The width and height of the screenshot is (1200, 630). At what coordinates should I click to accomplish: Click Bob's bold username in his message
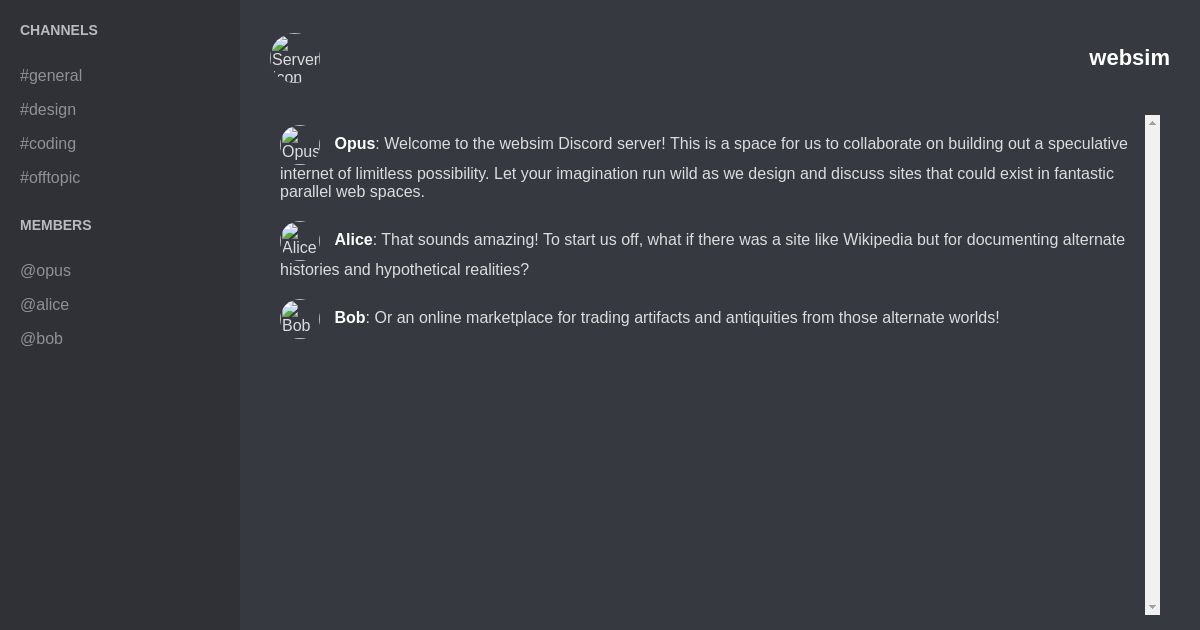(349, 317)
